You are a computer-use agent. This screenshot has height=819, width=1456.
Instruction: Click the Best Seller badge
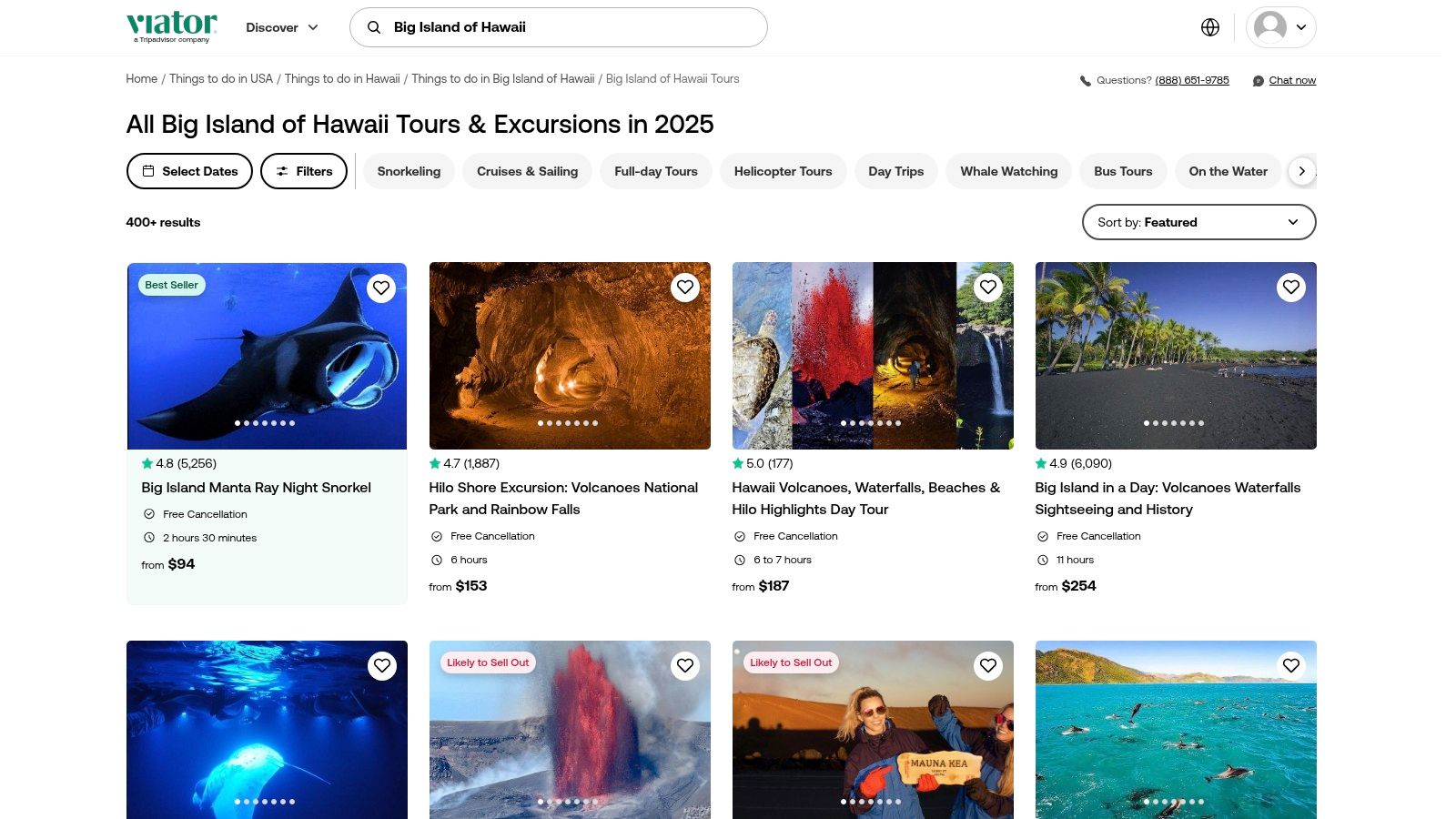pos(171,285)
